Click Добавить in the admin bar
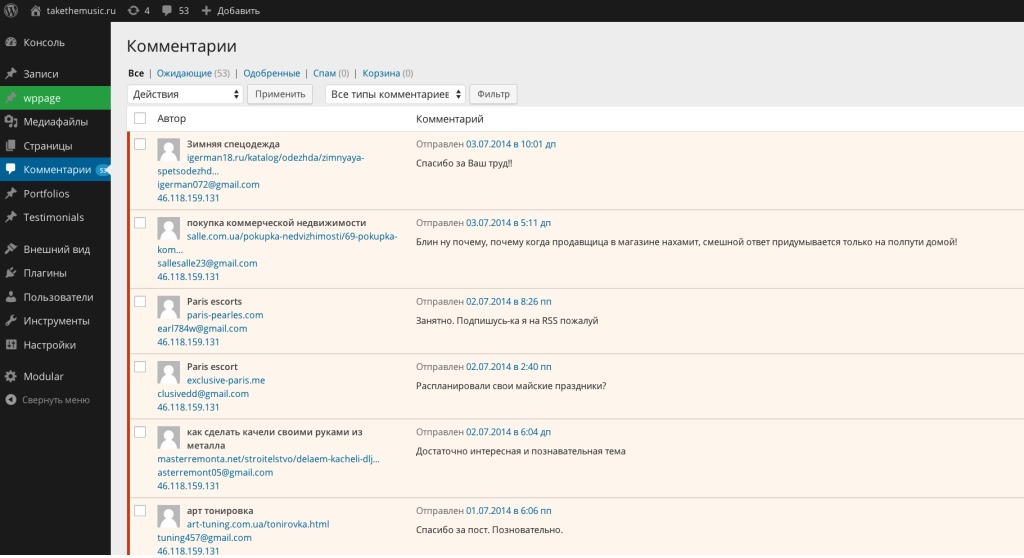The height and width of the screenshot is (558, 1024). click(238, 10)
